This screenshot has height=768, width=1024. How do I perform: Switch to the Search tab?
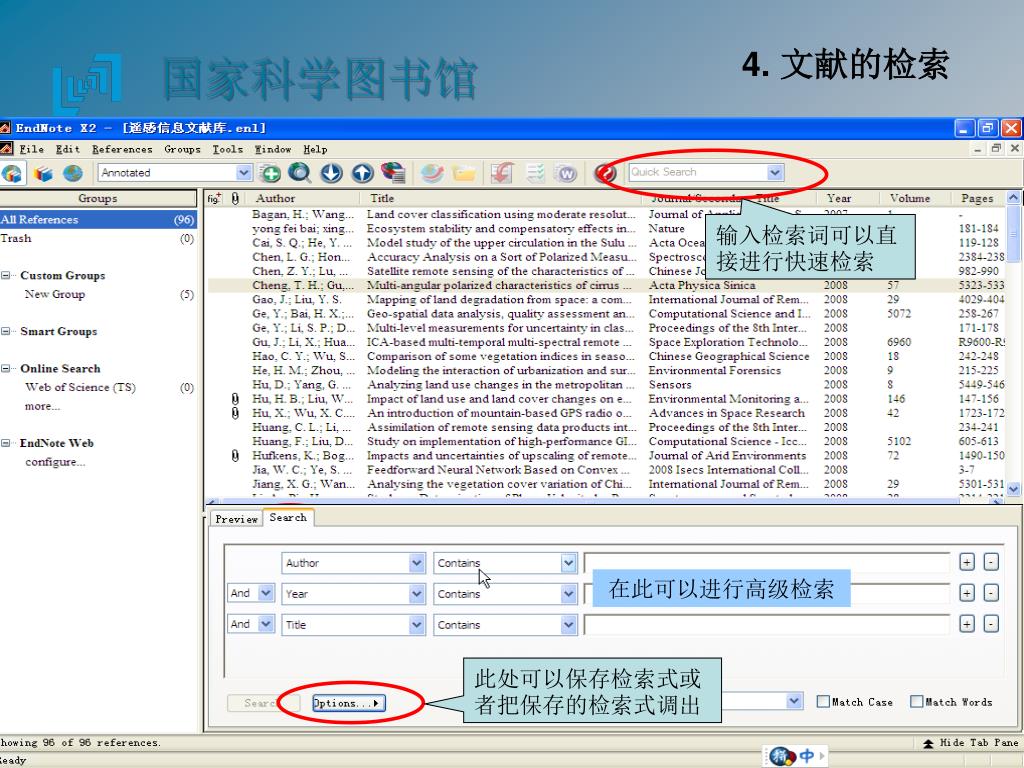(288, 518)
